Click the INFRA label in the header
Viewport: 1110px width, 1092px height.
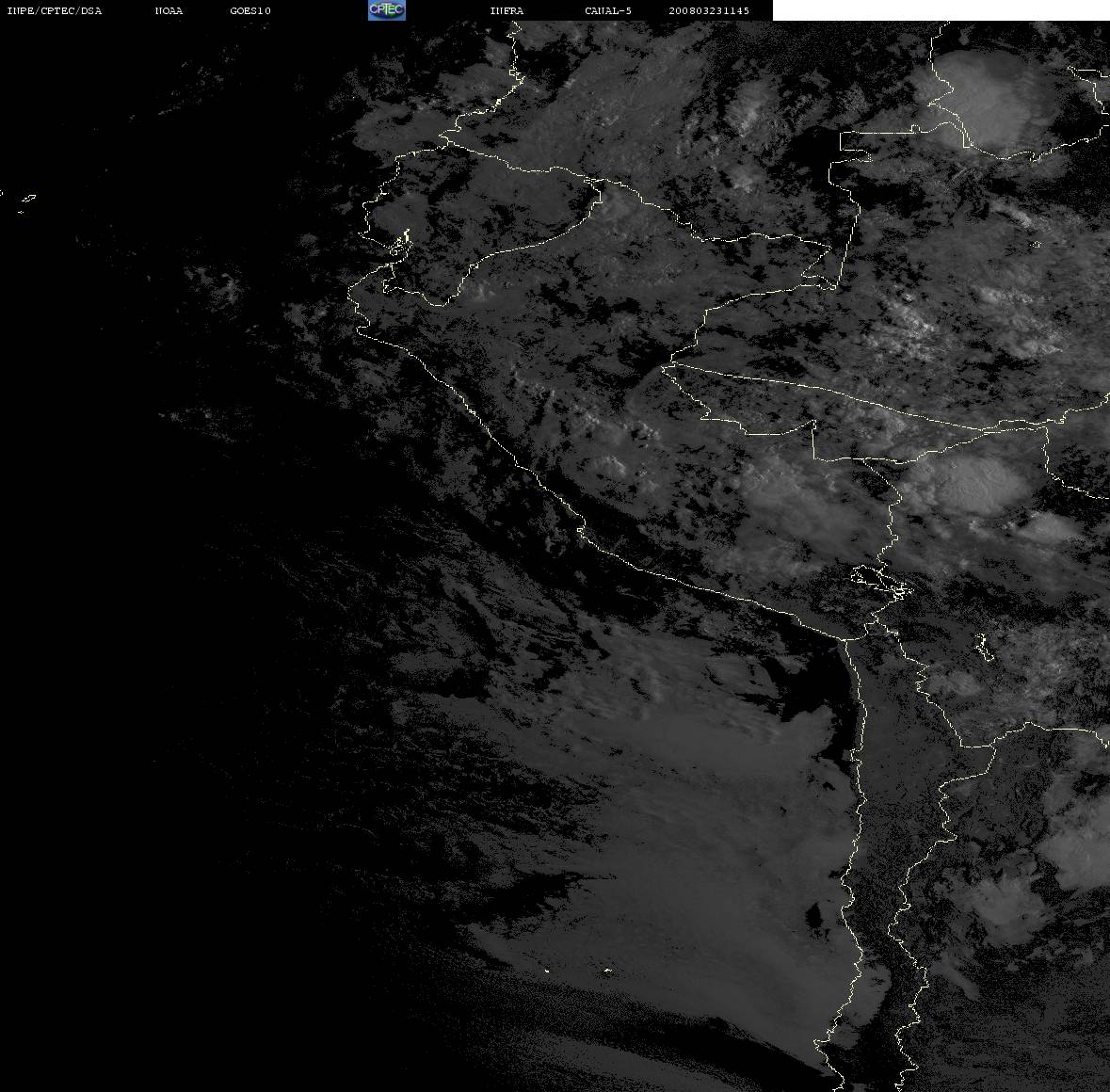point(507,10)
